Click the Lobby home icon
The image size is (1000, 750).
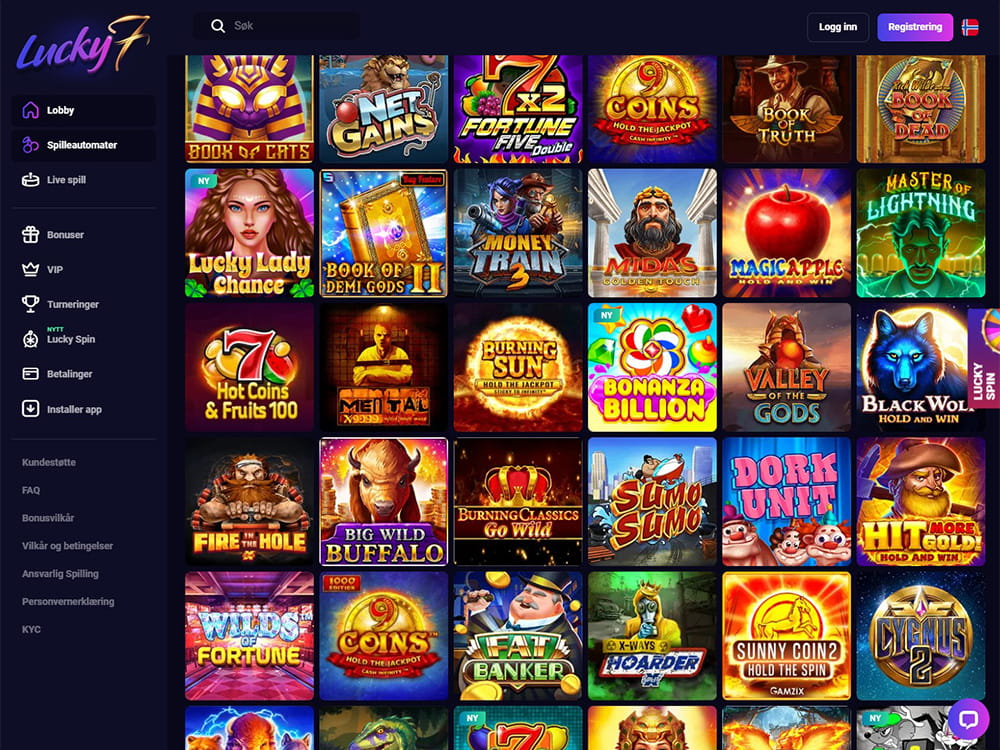pos(31,110)
